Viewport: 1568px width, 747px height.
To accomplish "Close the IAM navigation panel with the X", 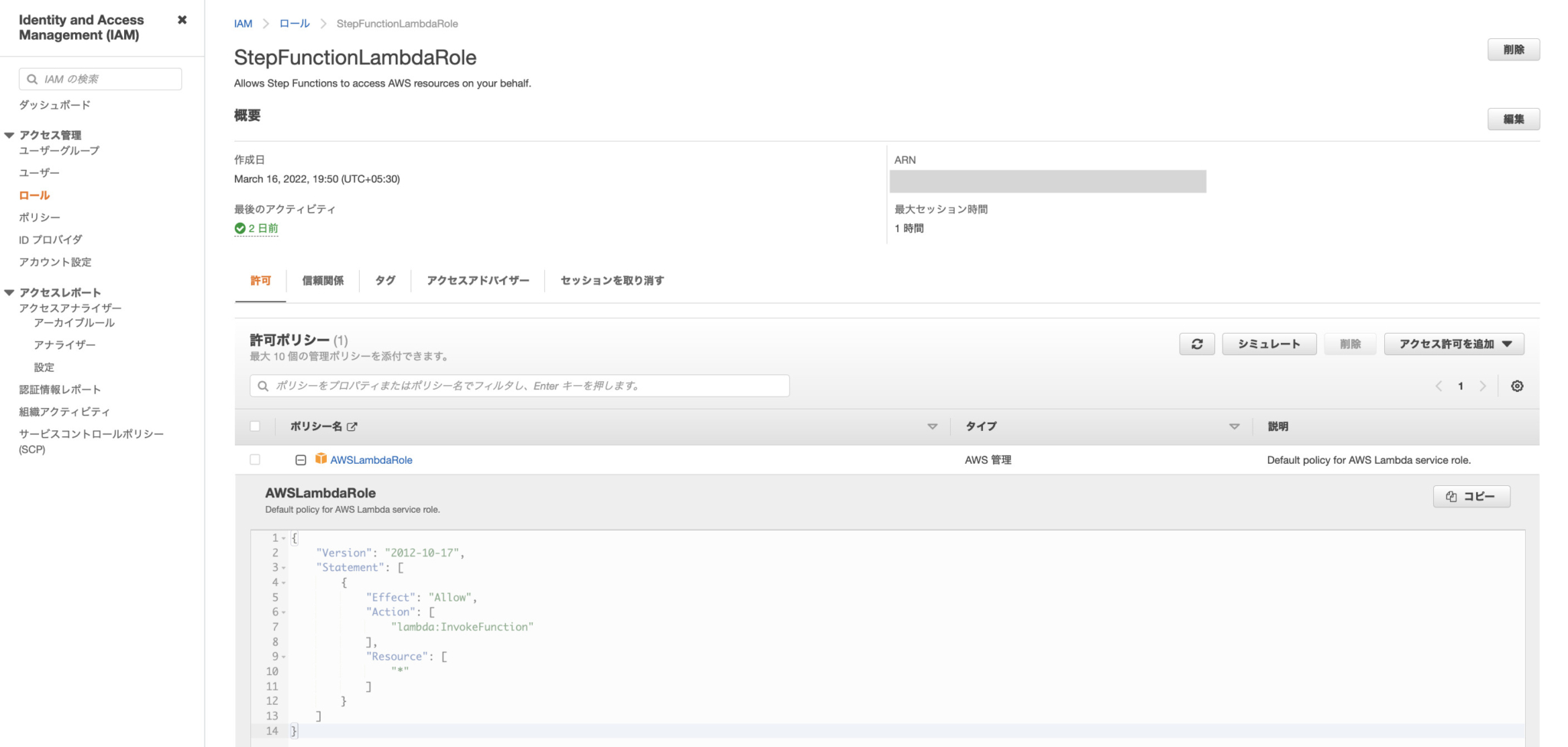I will (181, 20).
